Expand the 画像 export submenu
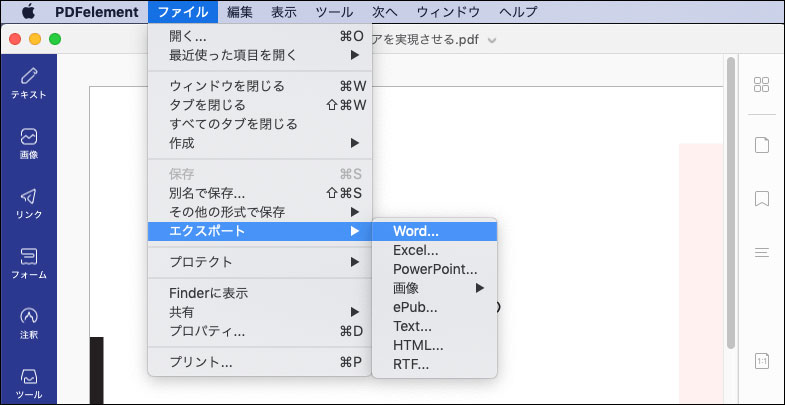 [435, 288]
